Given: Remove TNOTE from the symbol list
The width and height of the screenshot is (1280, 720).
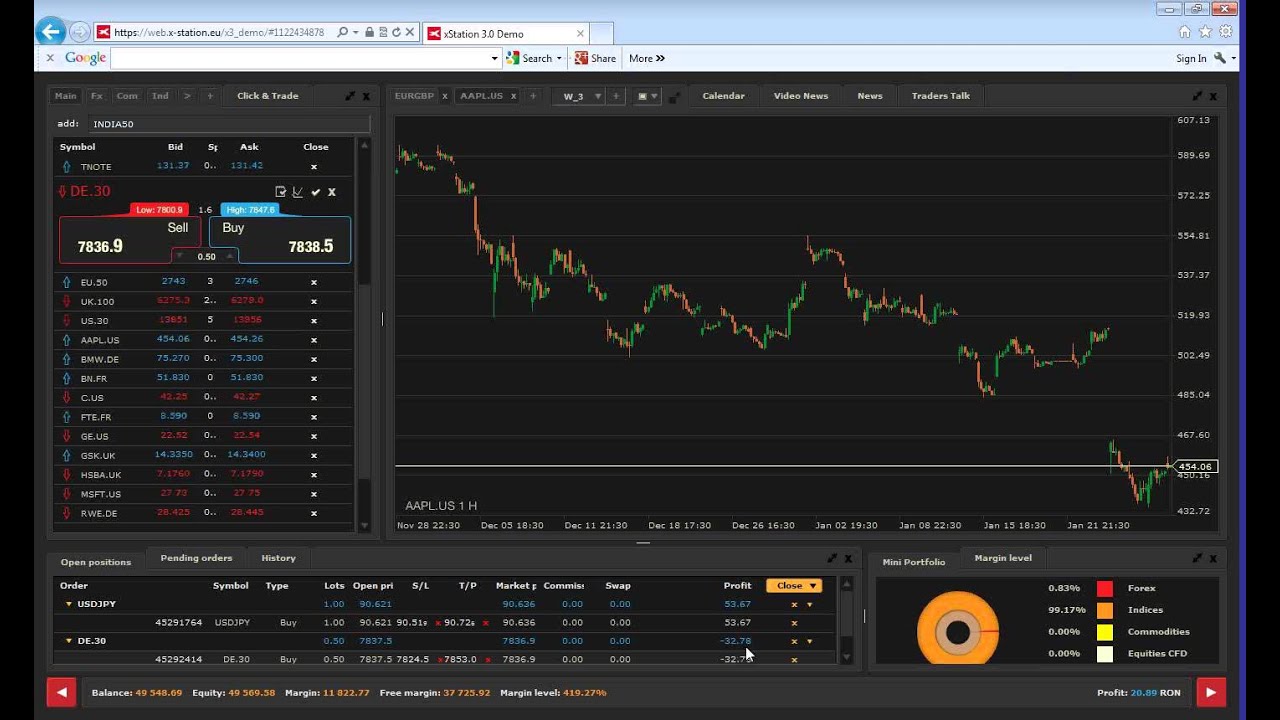Looking at the screenshot, I should tap(314, 167).
